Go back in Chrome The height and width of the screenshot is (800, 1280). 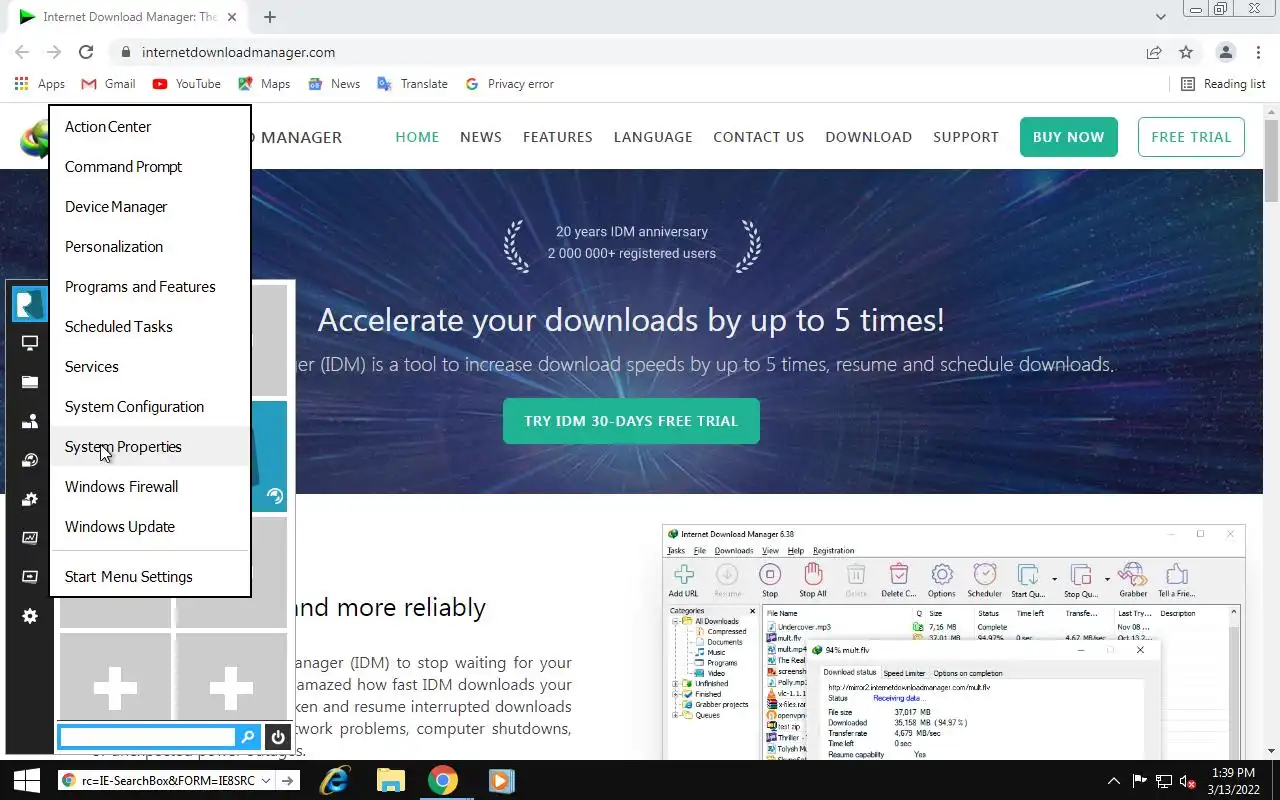pos(22,52)
